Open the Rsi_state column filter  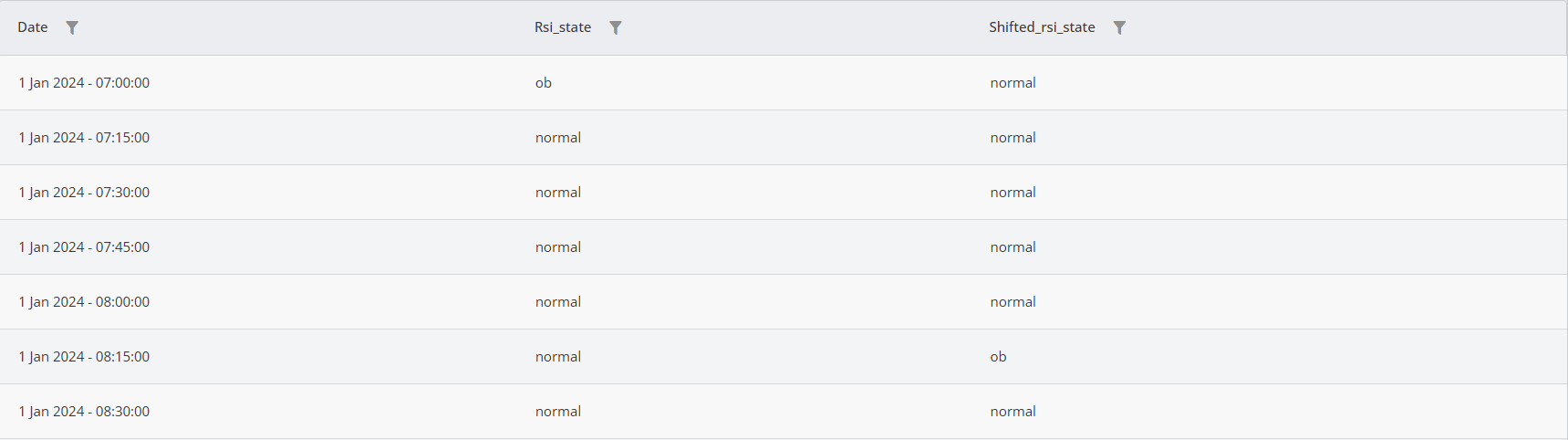pos(616,27)
